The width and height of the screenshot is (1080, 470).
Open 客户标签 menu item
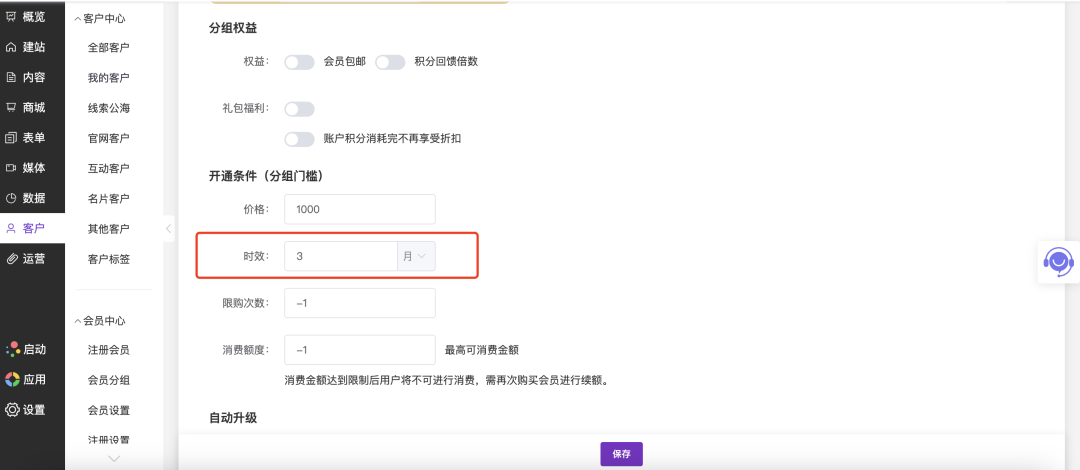click(x=109, y=260)
